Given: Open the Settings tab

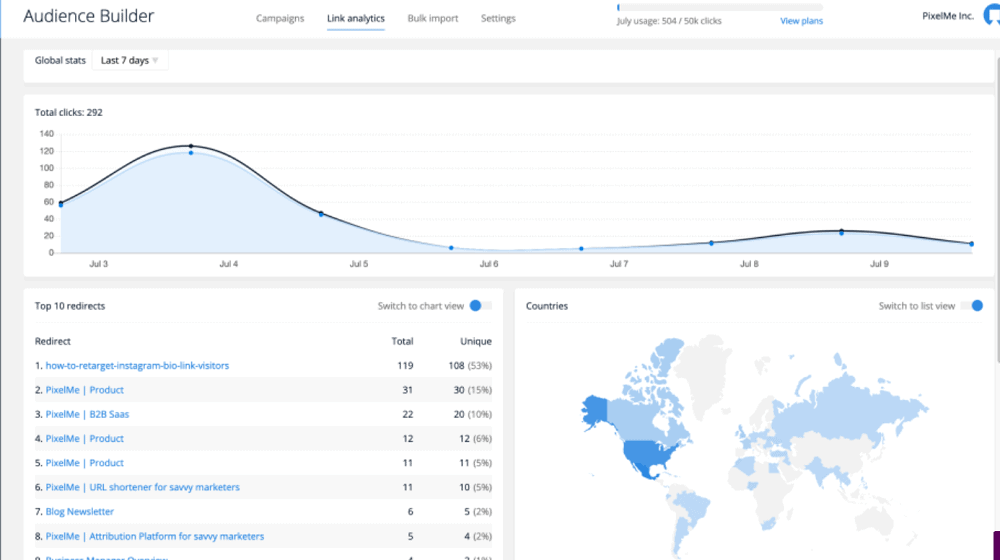Looking at the screenshot, I should click(498, 18).
